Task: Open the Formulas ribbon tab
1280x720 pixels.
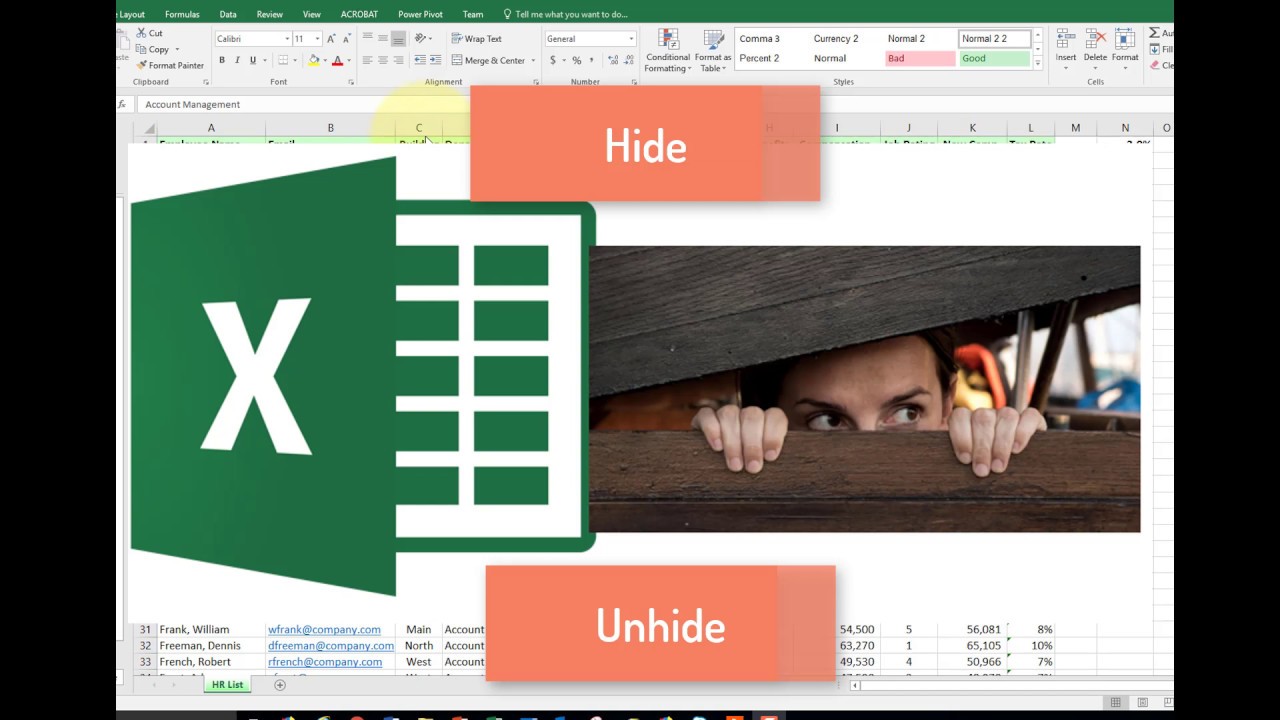Action: [182, 14]
